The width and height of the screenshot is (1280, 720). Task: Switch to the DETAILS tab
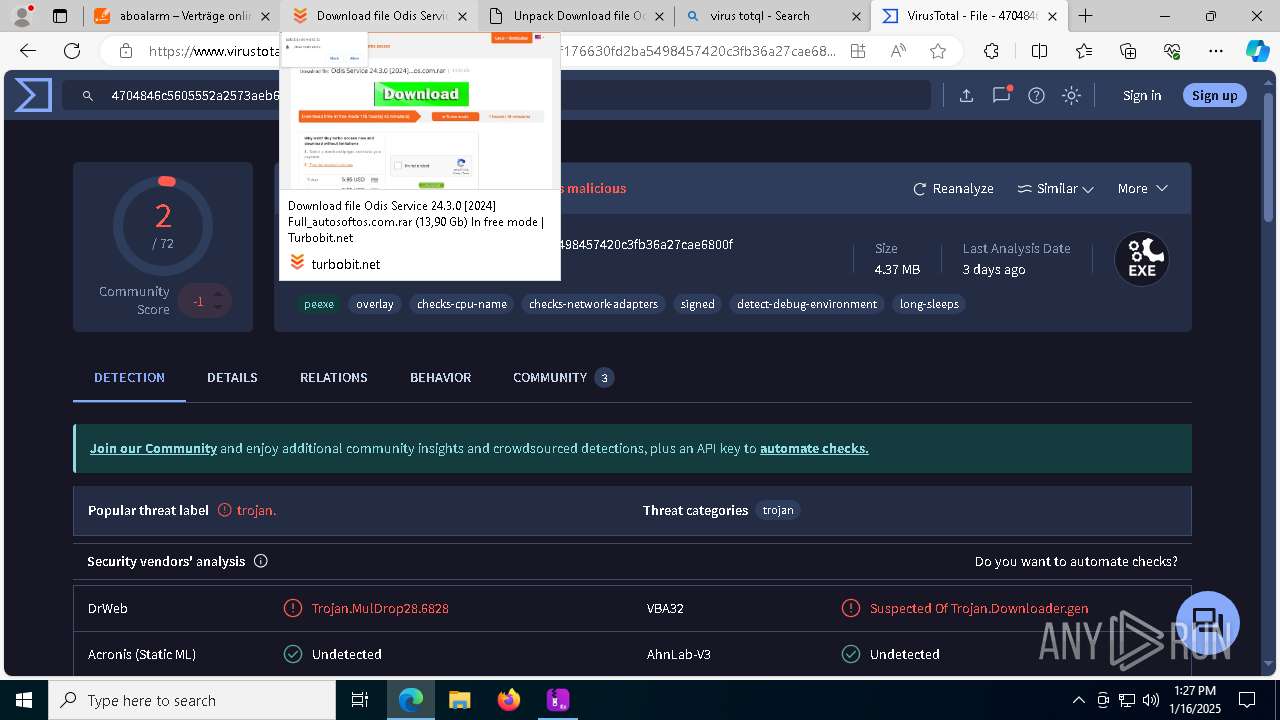point(232,377)
